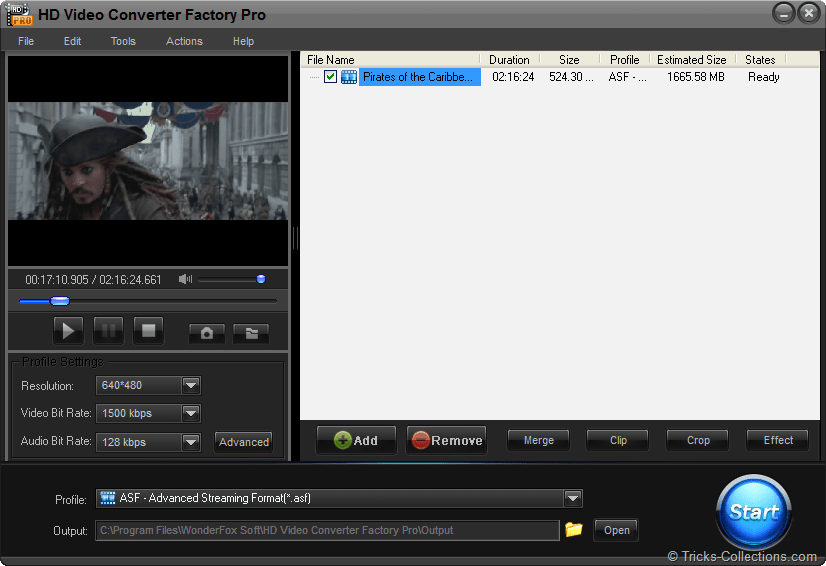This screenshot has height=566, width=826.
Task: Click the Merge button
Action: (538, 440)
